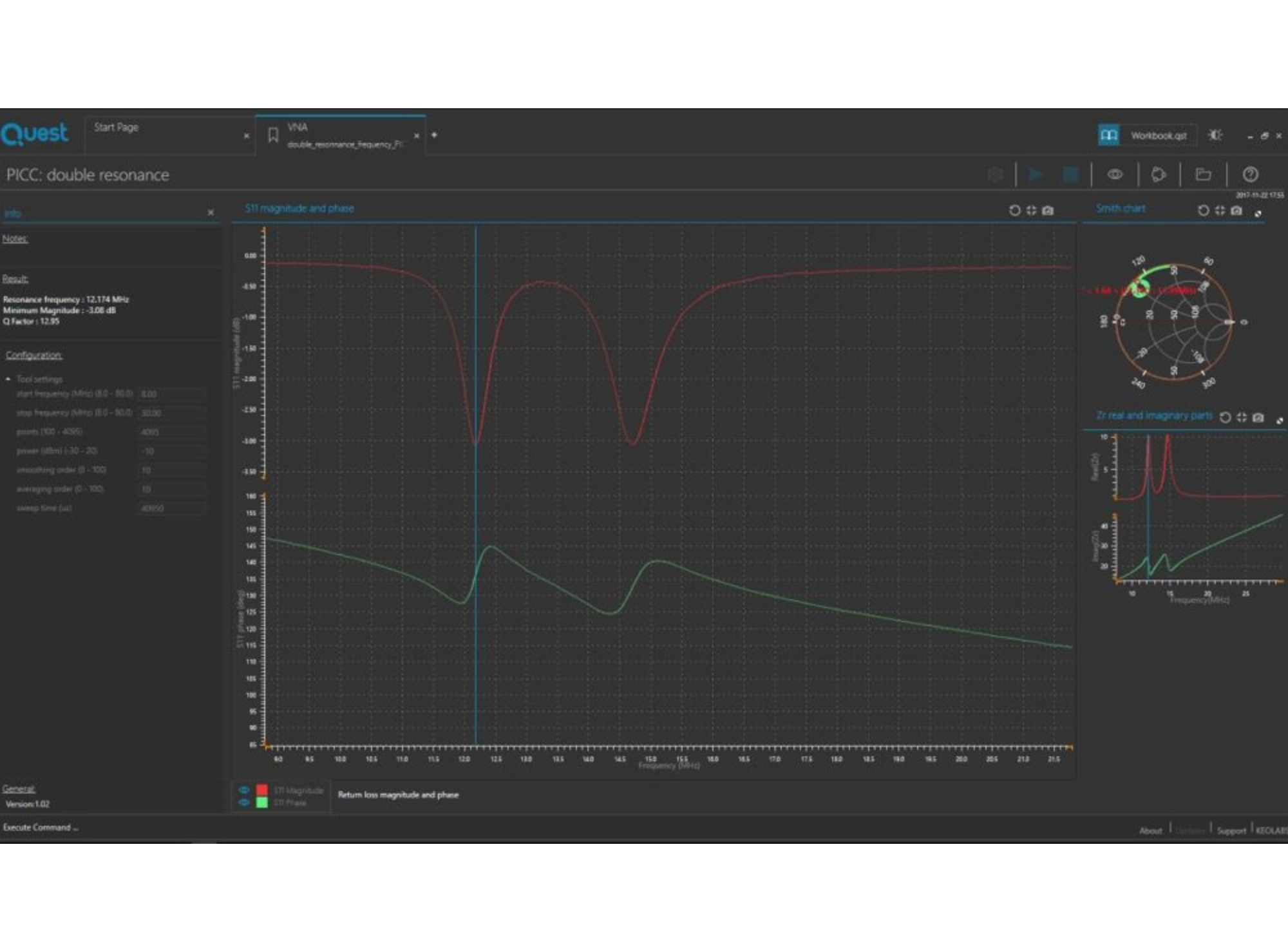Toggle S11 Magnitude trace visibility eye

click(x=244, y=790)
